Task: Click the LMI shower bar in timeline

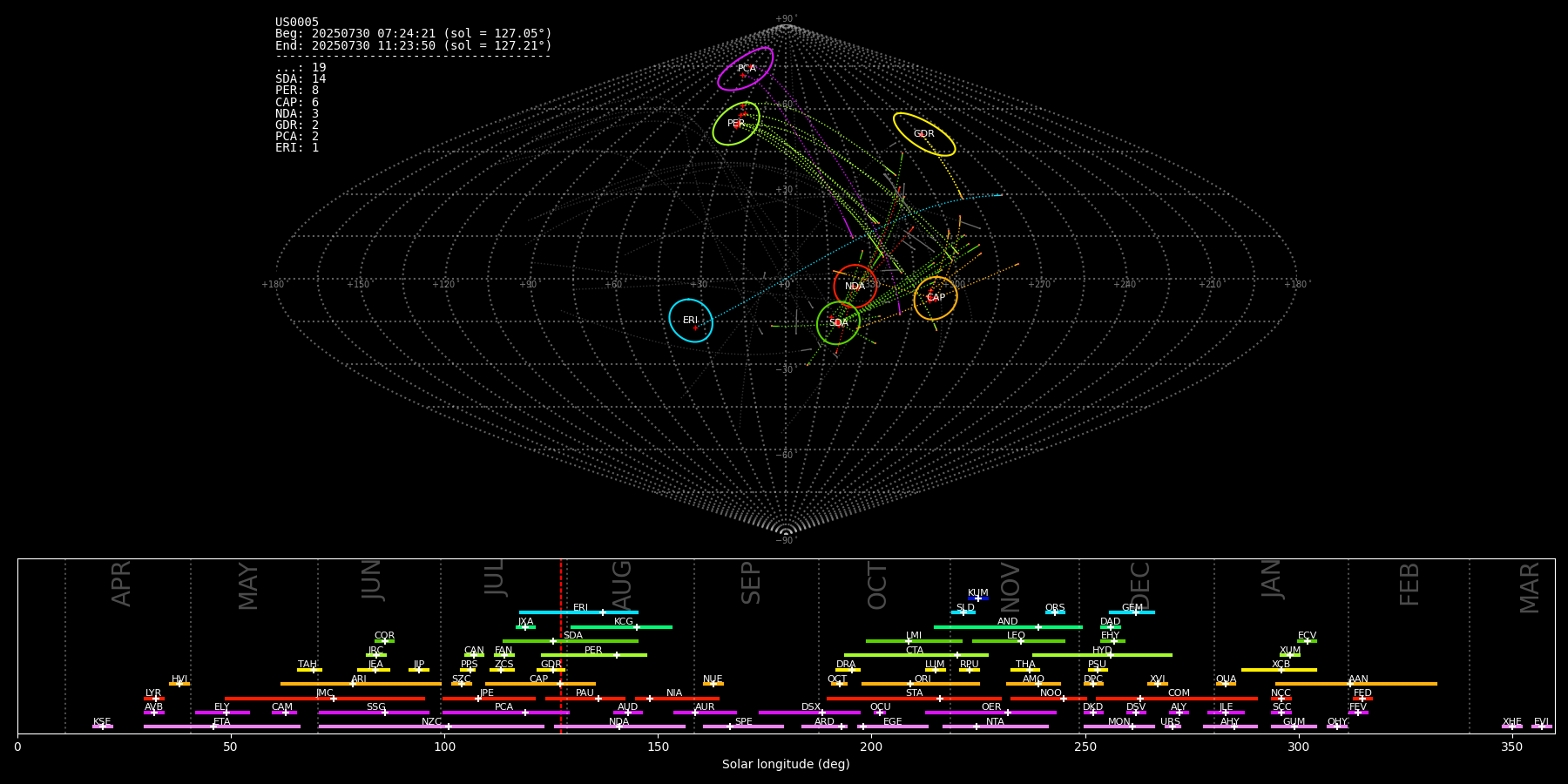Action: pos(914,641)
